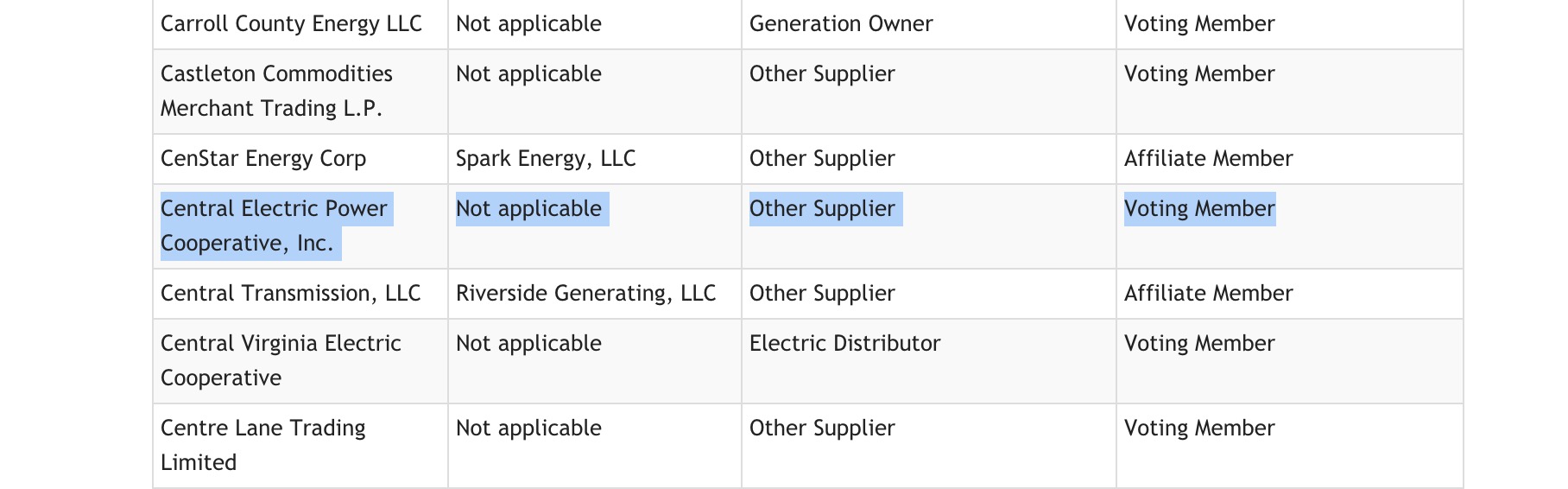Select the Central Transmission, LLC cell
The height and width of the screenshot is (489, 1568).
[290, 294]
